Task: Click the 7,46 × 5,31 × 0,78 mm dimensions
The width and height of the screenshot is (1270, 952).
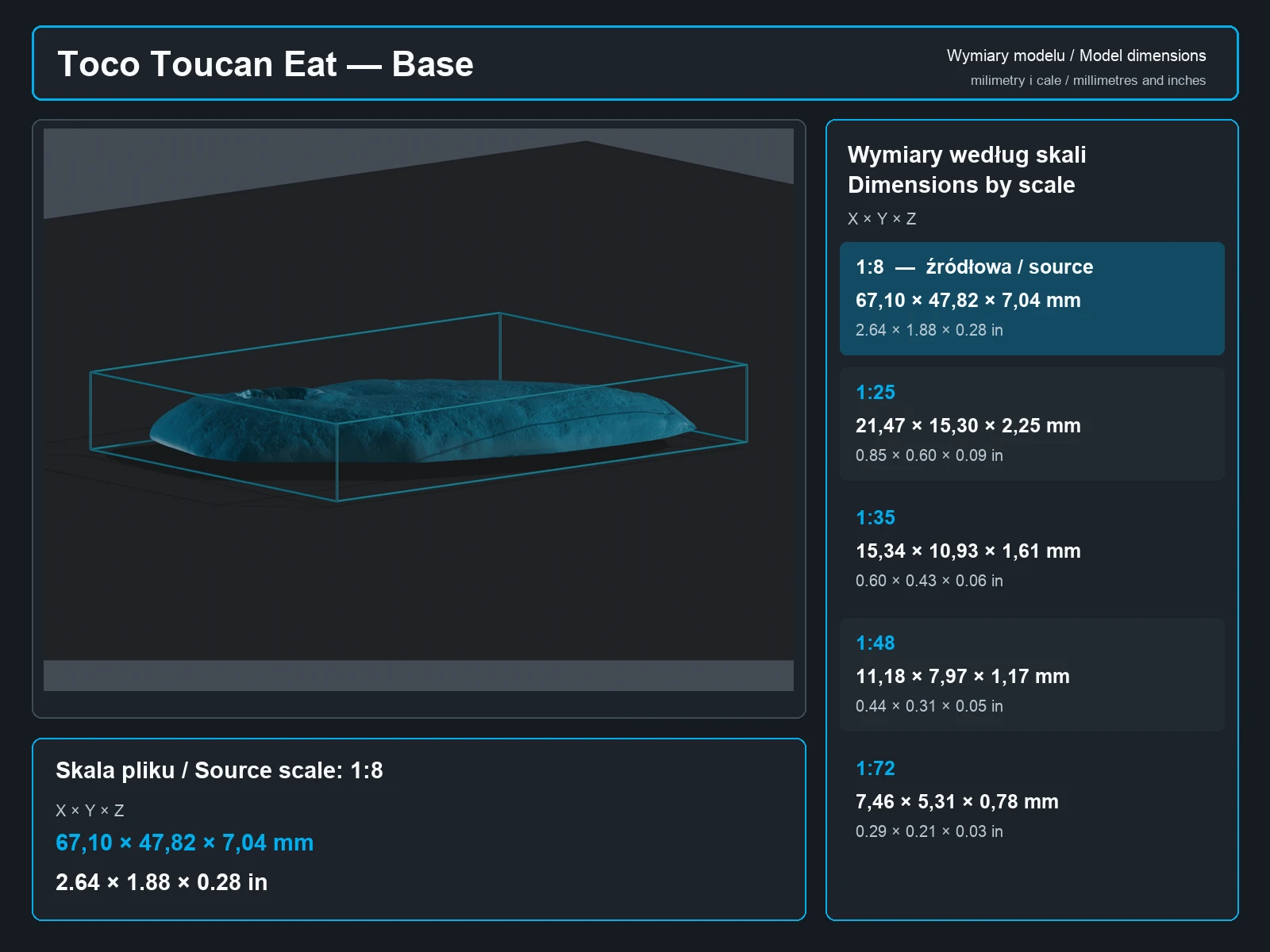Action: pos(957,802)
